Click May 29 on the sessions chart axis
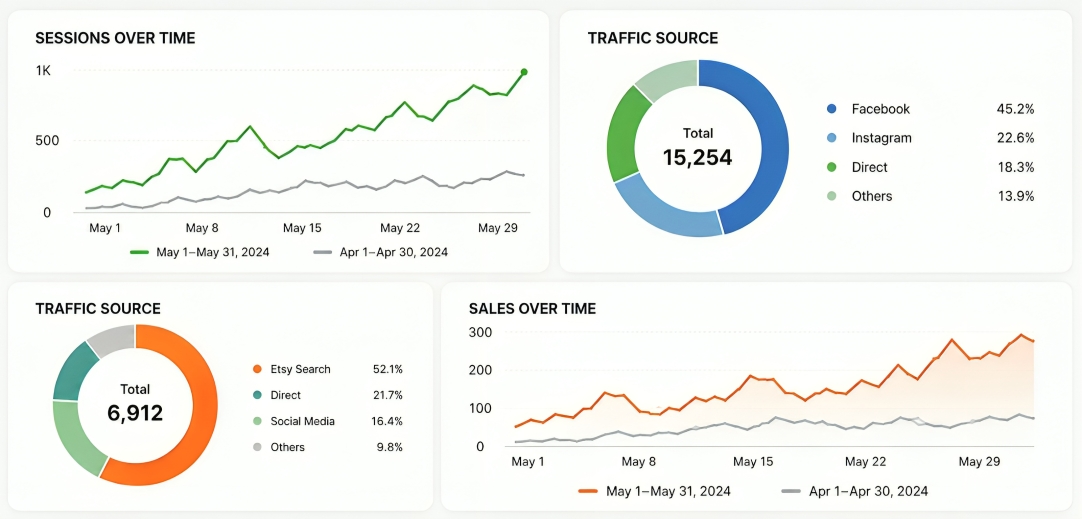Screen dimensions: 1082x519 (498, 228)
